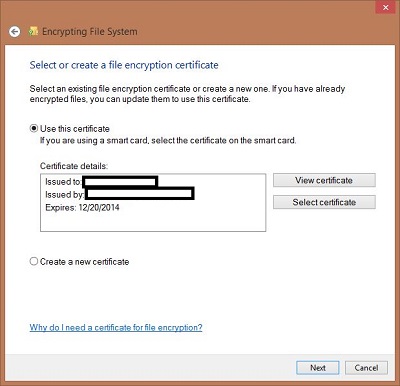This screenshot has height=386, width=400.
Task: Click the Certificate details: label
Action: point(74,166)
